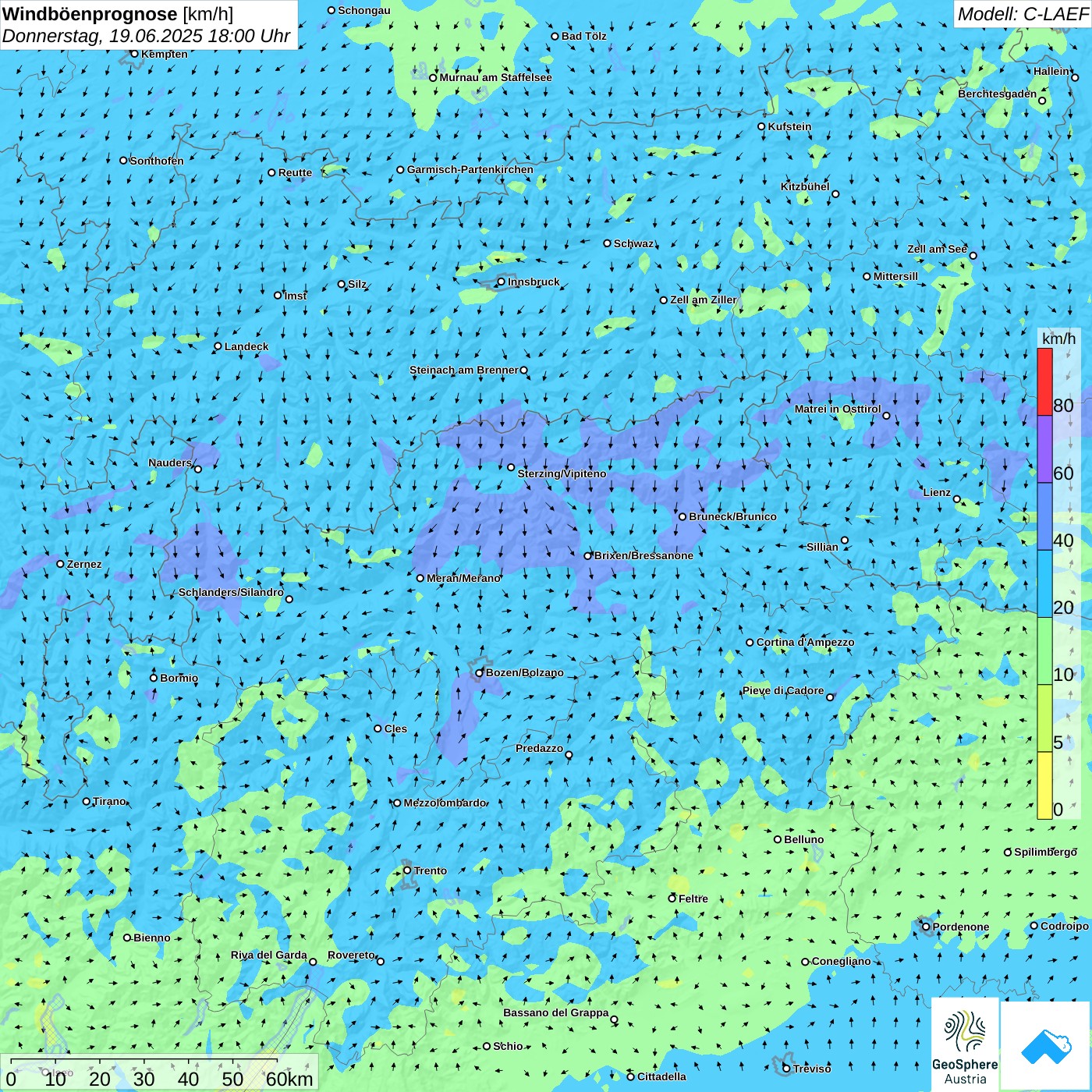Click the Bozen/Bolzano city label
Screen dimensions: 1092x1092
click(x=524, y=672)
